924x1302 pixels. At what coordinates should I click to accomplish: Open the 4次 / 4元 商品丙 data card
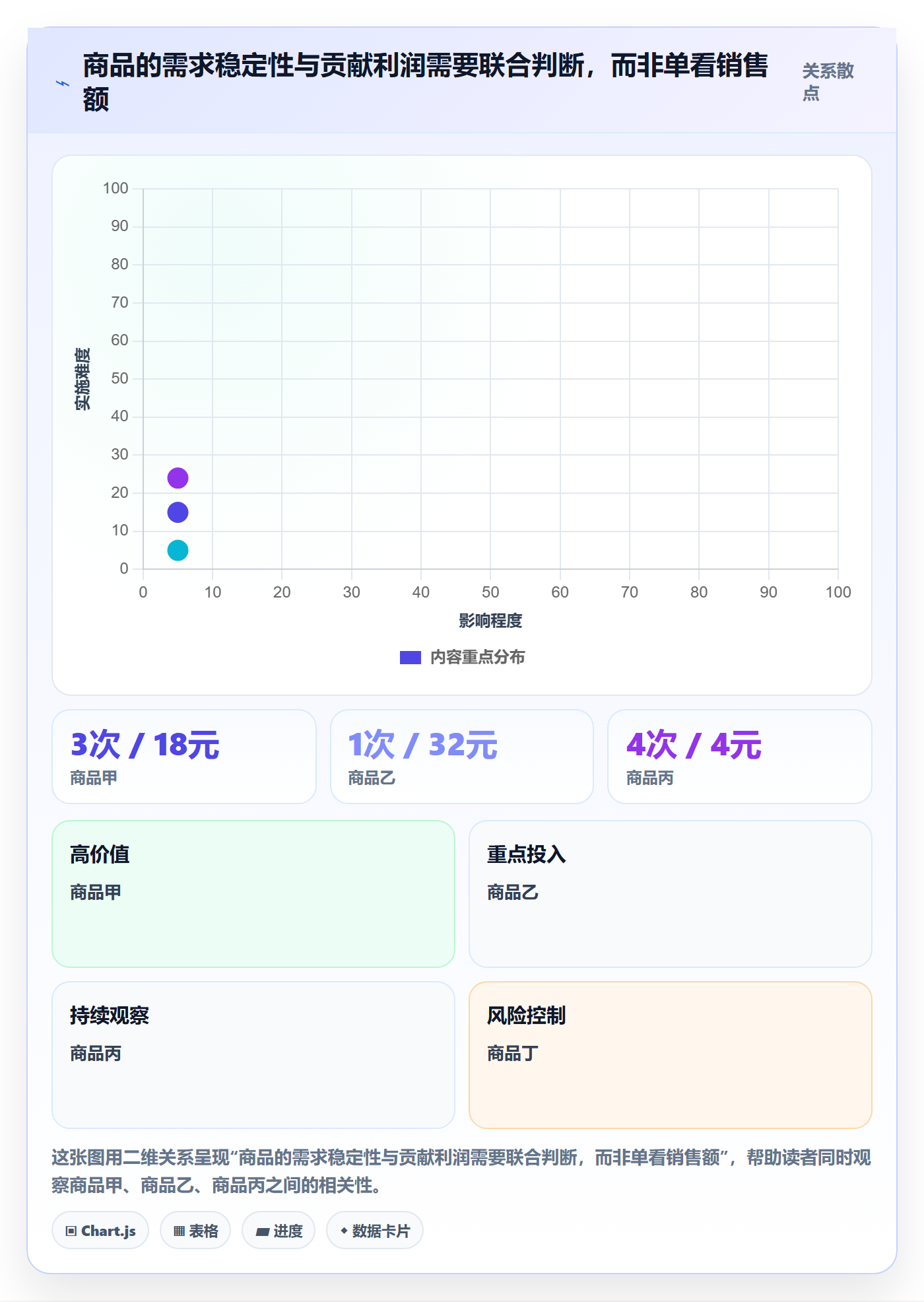coord(740,757)
